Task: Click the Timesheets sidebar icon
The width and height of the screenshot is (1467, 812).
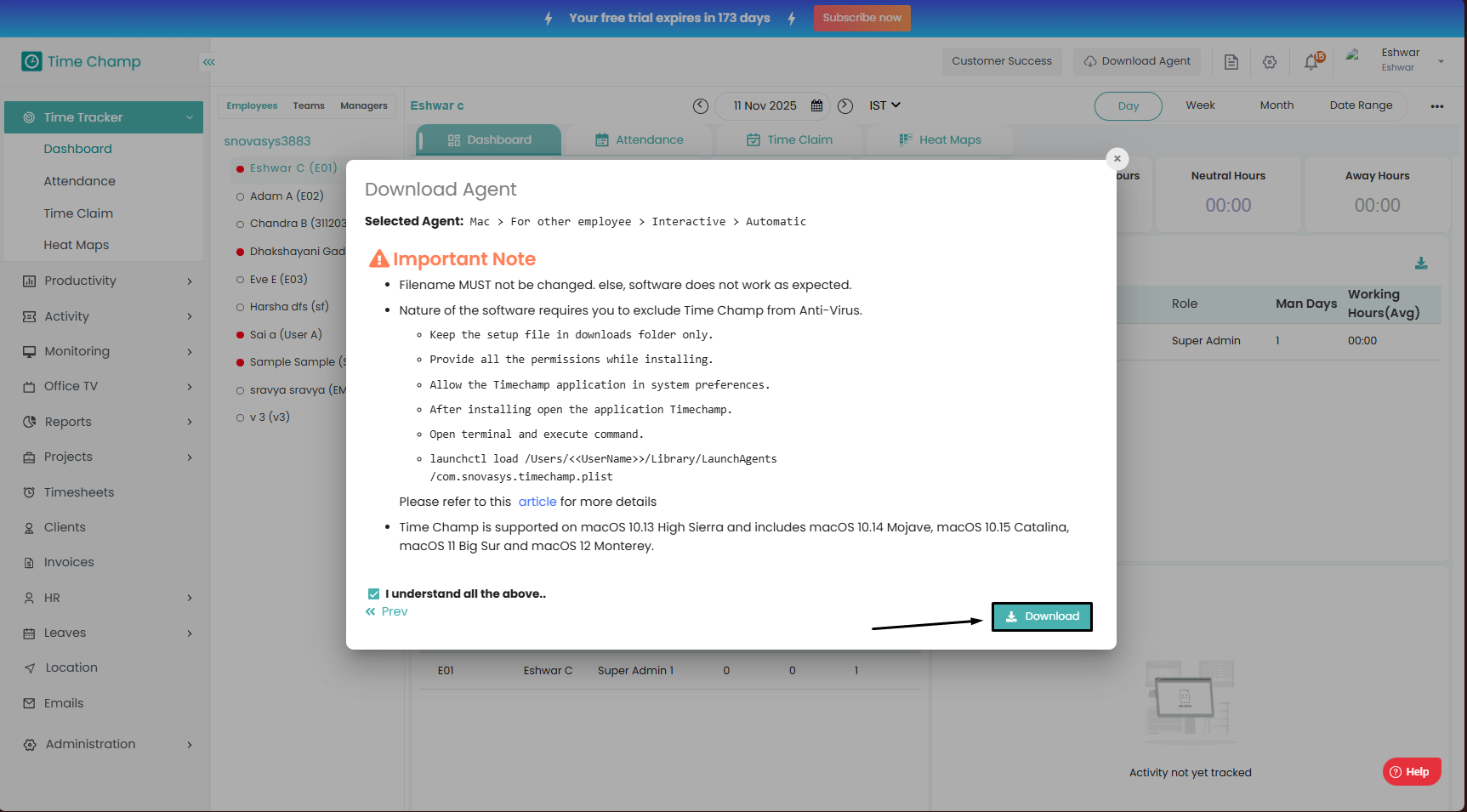Action: [30, 492]
